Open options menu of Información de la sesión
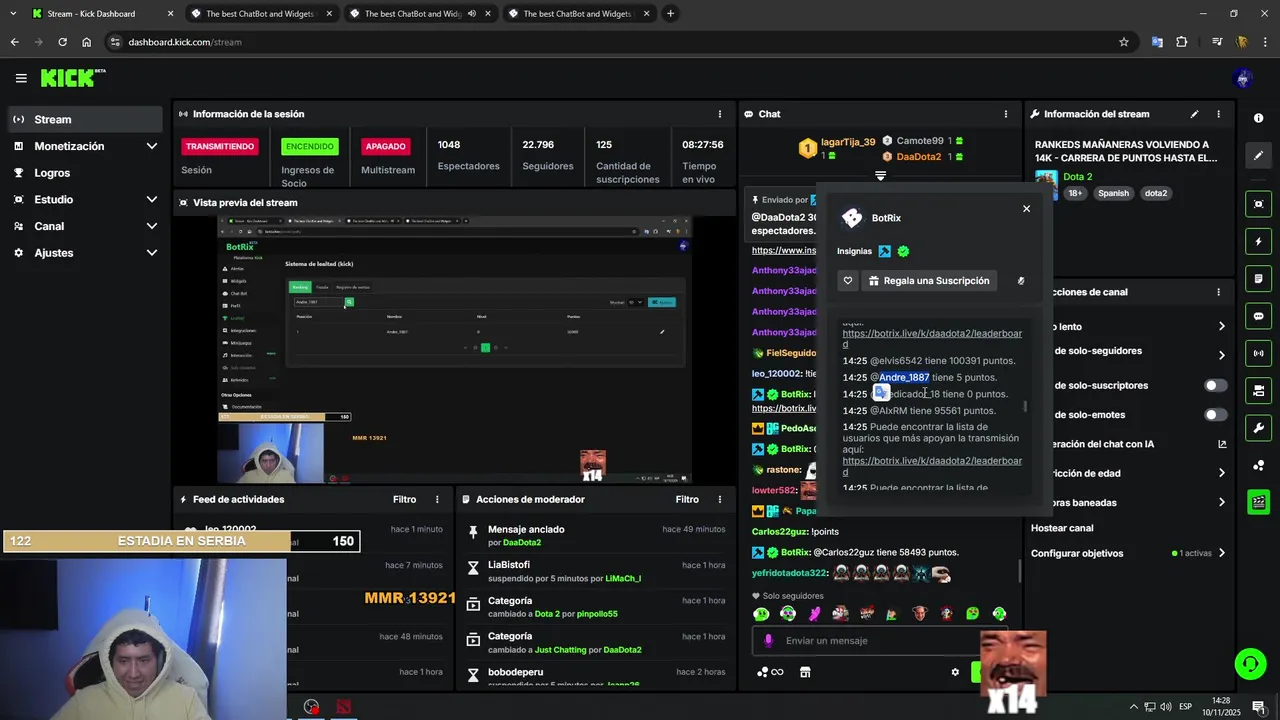 tap(720, 114)
